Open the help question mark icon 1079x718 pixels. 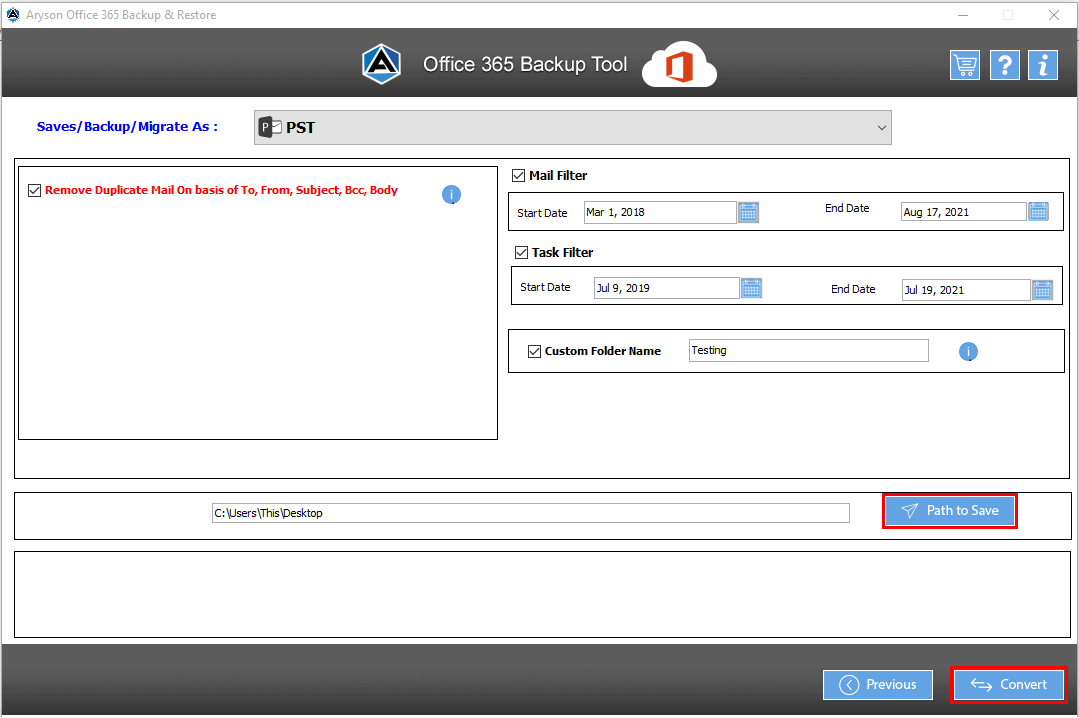(1005, 65)
